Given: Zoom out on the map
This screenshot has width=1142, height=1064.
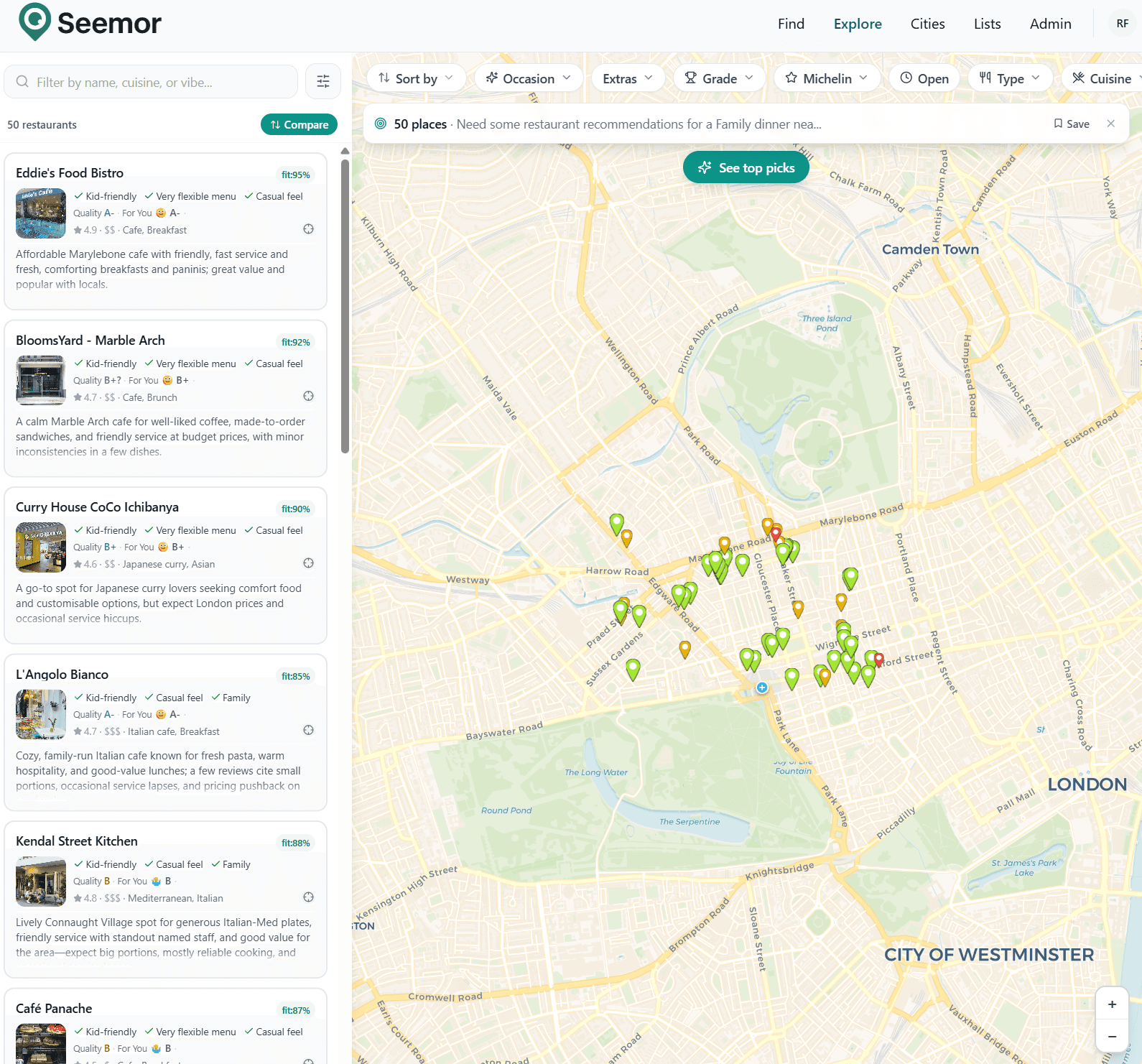Looking at the screenshot, I should point(1112,1036).
